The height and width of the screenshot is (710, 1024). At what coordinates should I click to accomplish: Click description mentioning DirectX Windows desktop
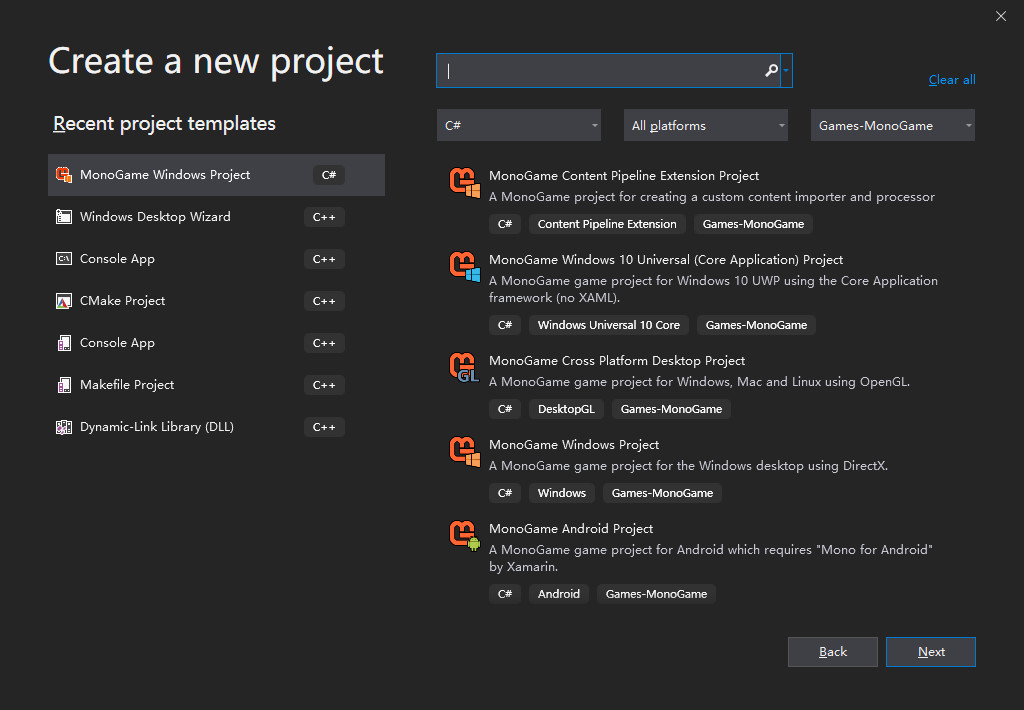(x=688, y=466)
